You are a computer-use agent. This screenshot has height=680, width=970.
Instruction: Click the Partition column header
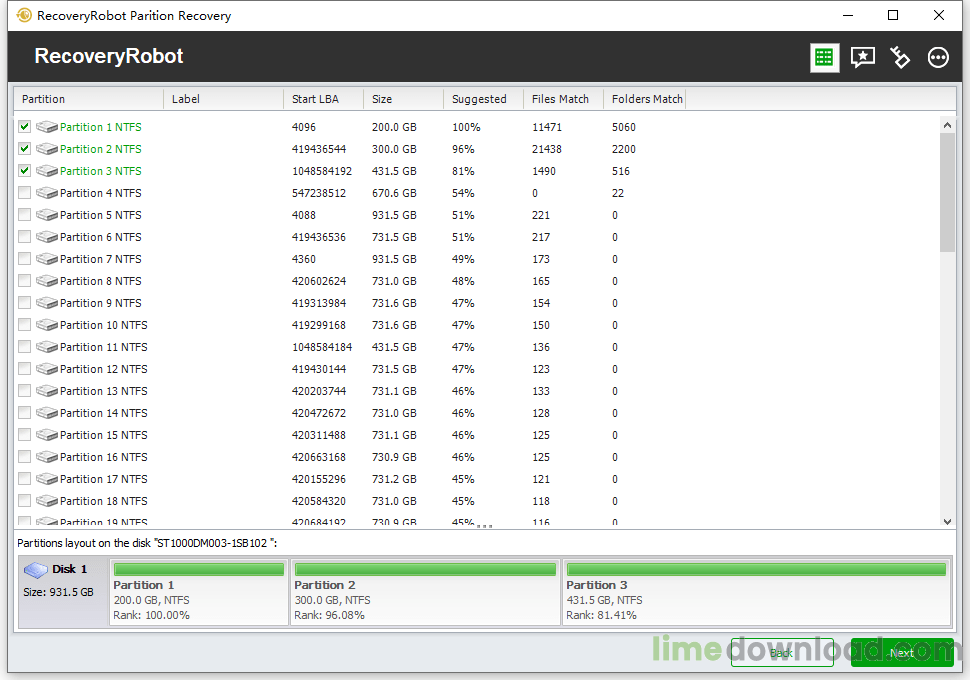coord(89,99)
